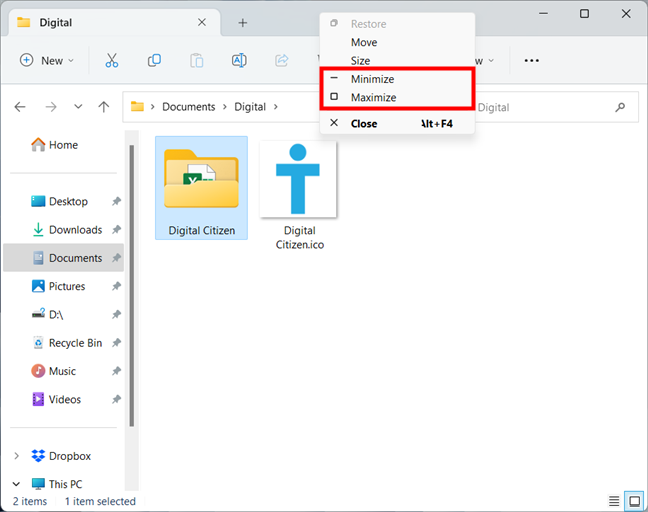Expand the Dropbox tree node
The width and height of the screenshot is (648, 512).
click(x=16, y=456)
